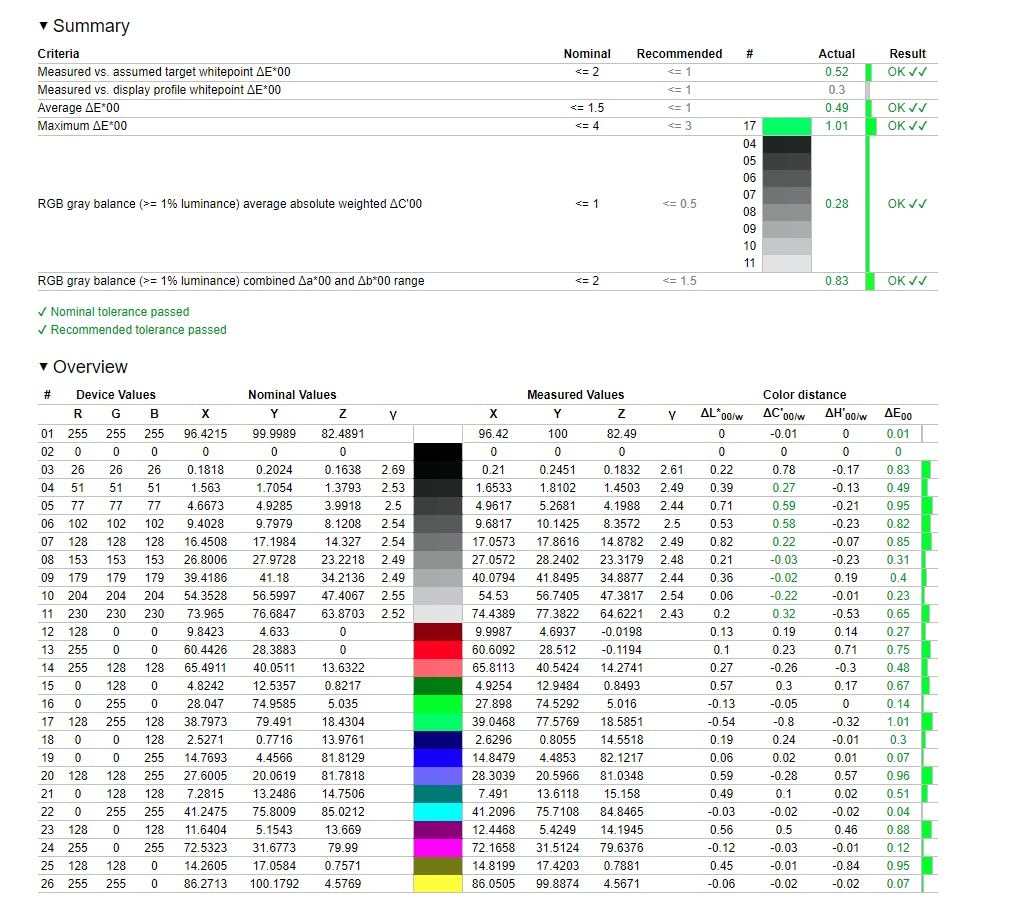This screenshot has width=1015, height=903.
Task: Click the 'Device Values' header
Action: [x=116, y=395]
